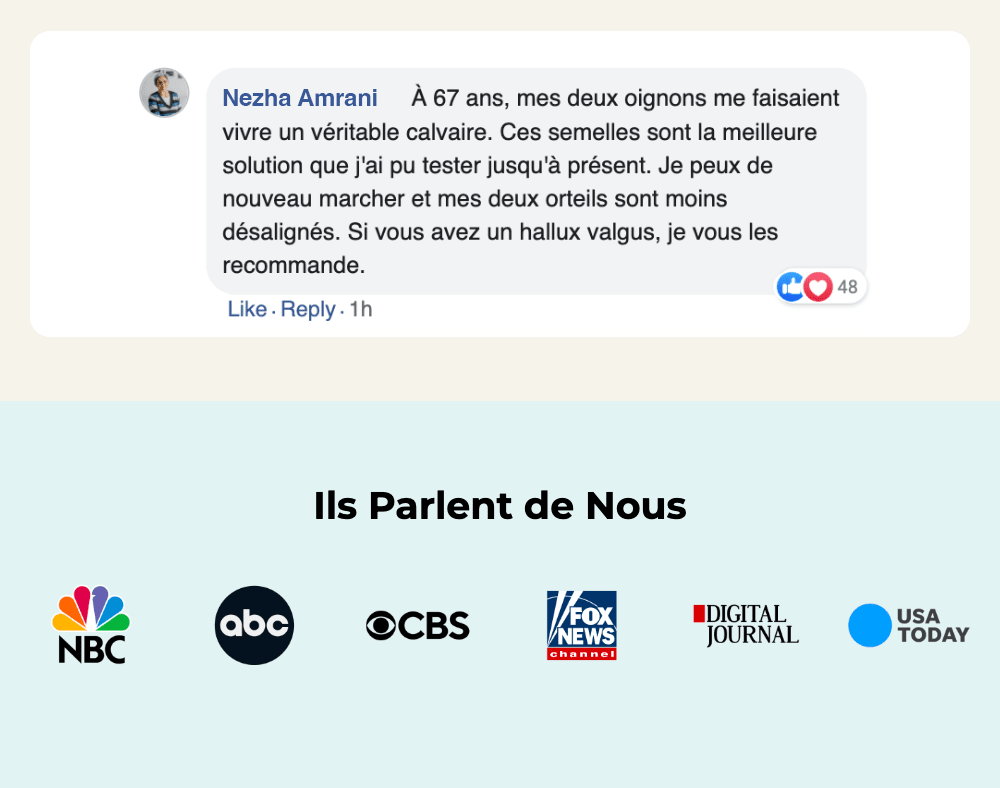Click Reply under the comment
Image resolution: width=1000 pixels, height=788 pixels.
(x=307, y=309)
